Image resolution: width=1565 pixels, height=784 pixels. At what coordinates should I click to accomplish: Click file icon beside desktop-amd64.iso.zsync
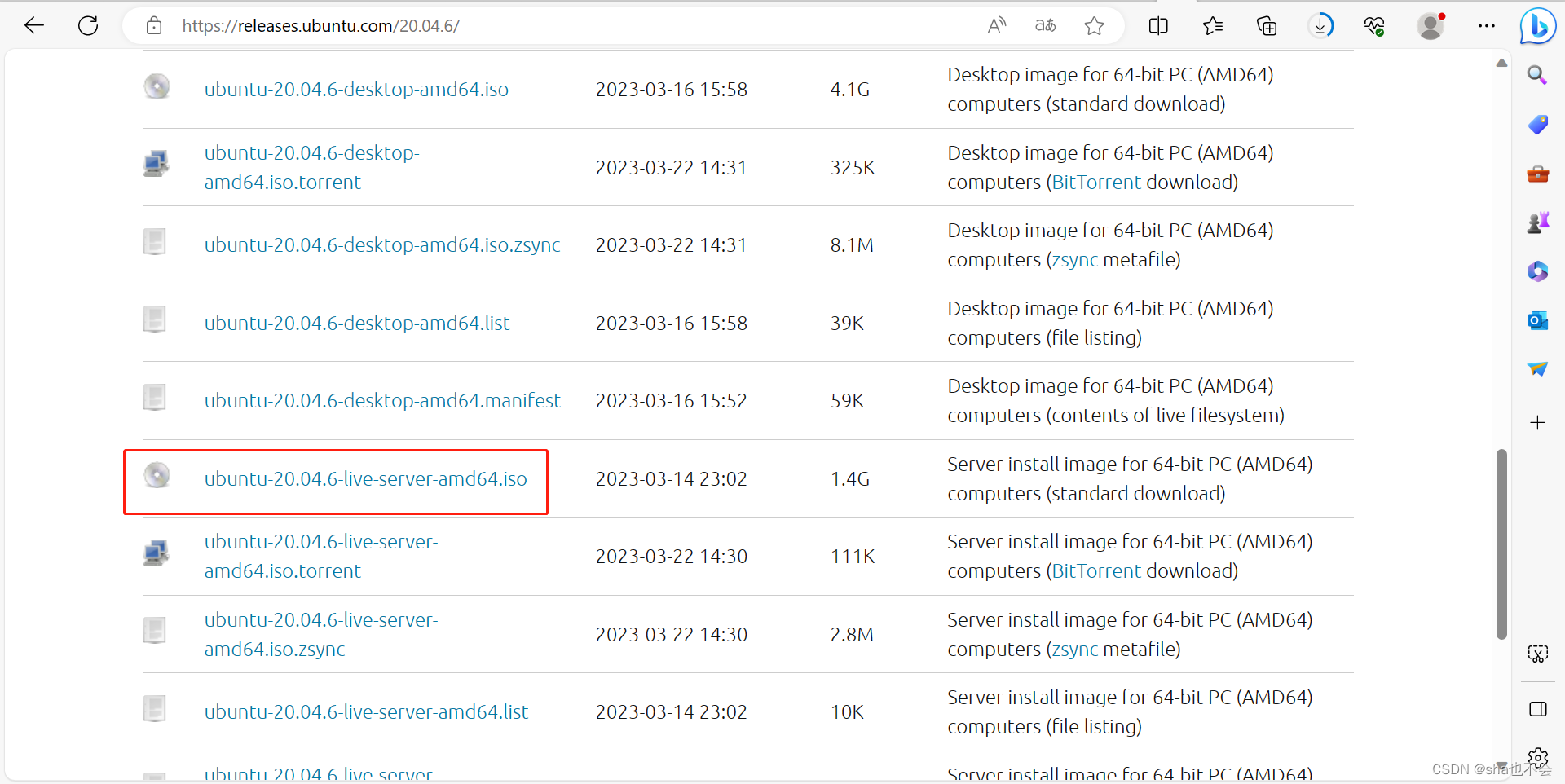pos(155,242)
